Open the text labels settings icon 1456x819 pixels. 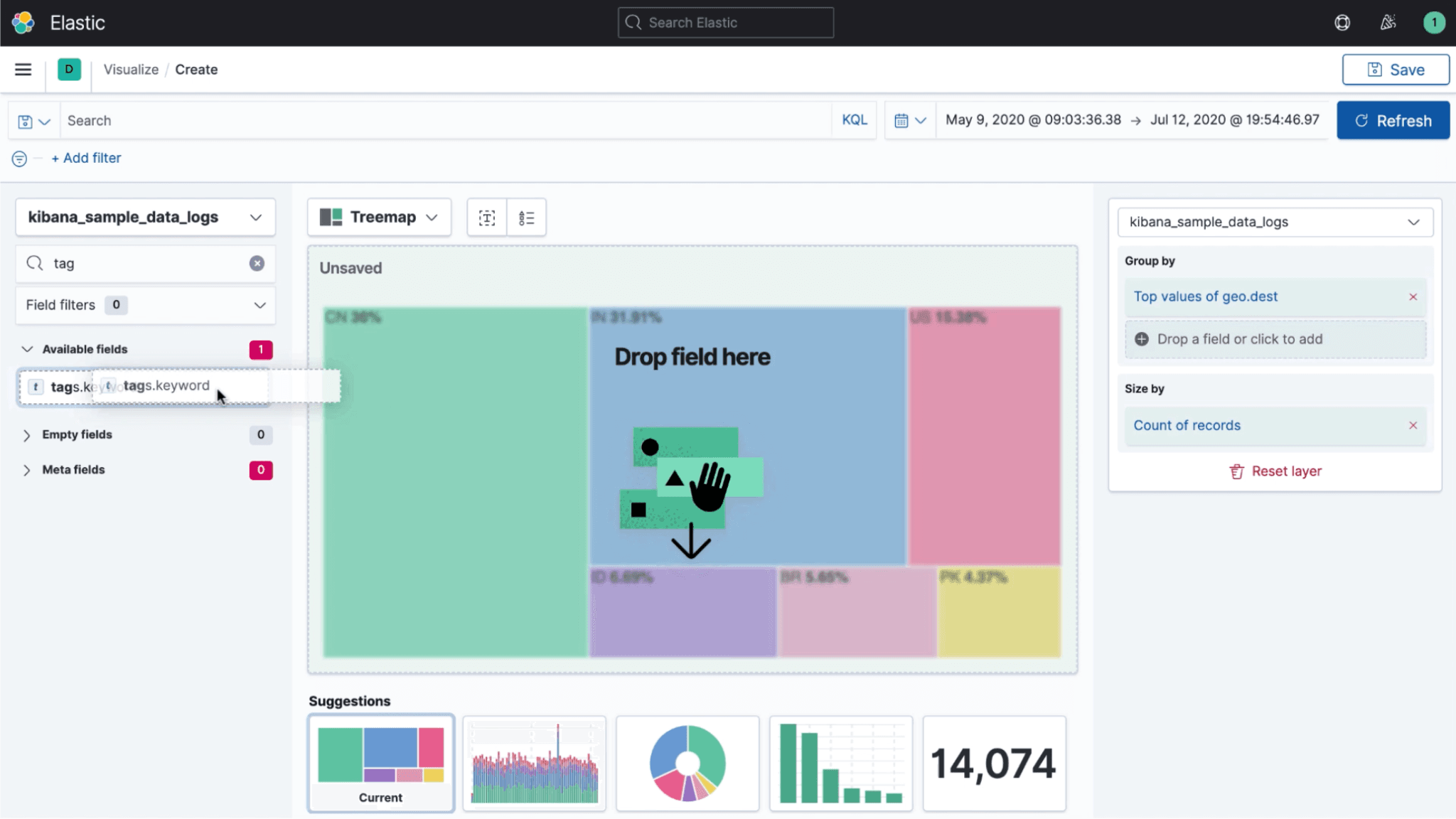[x=486, y=217]
